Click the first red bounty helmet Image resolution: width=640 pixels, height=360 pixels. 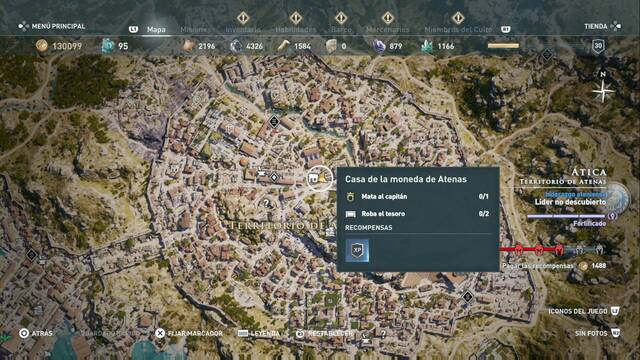(519, 249)
